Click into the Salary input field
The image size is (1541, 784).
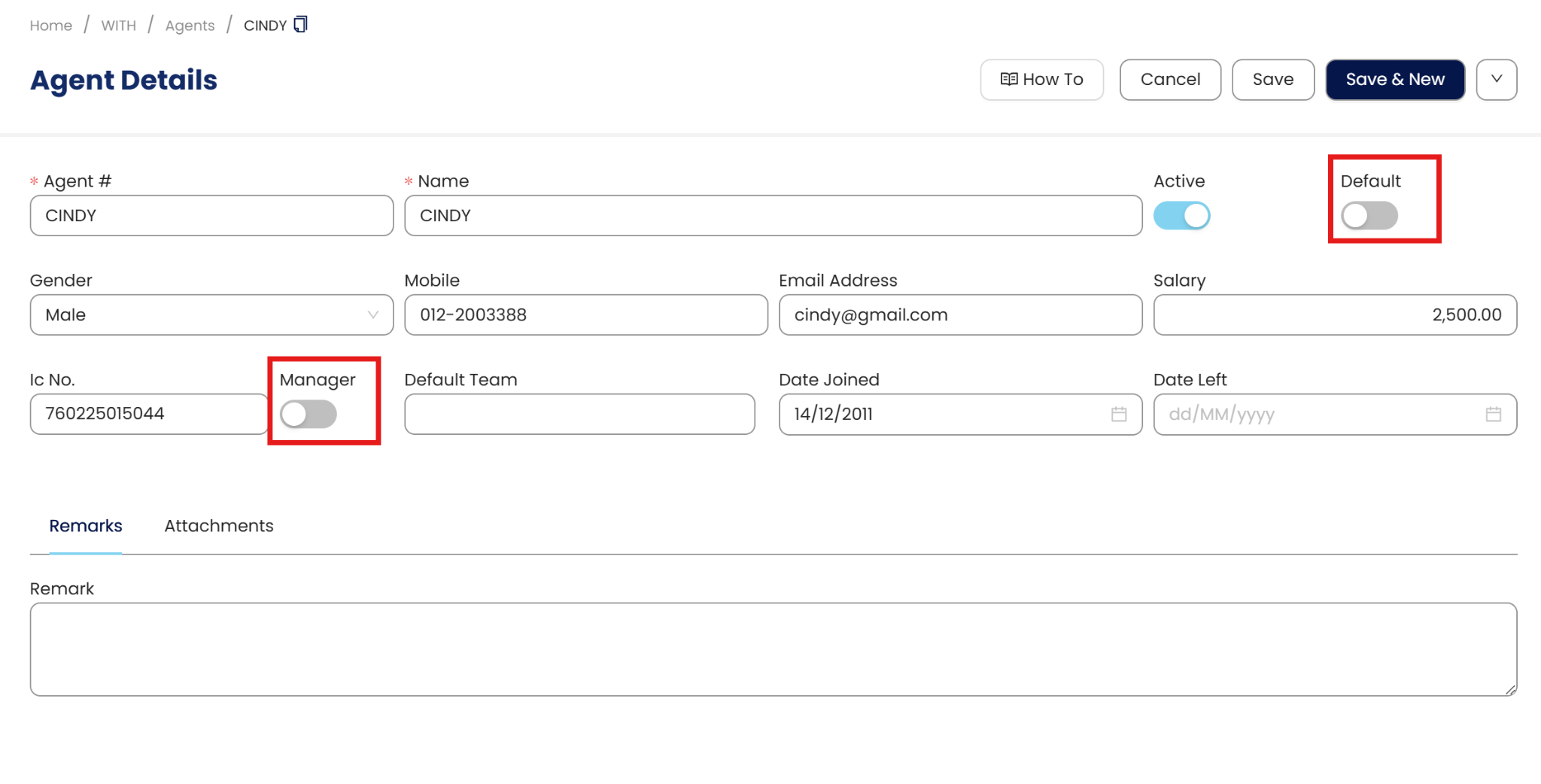pos(1334,315)
